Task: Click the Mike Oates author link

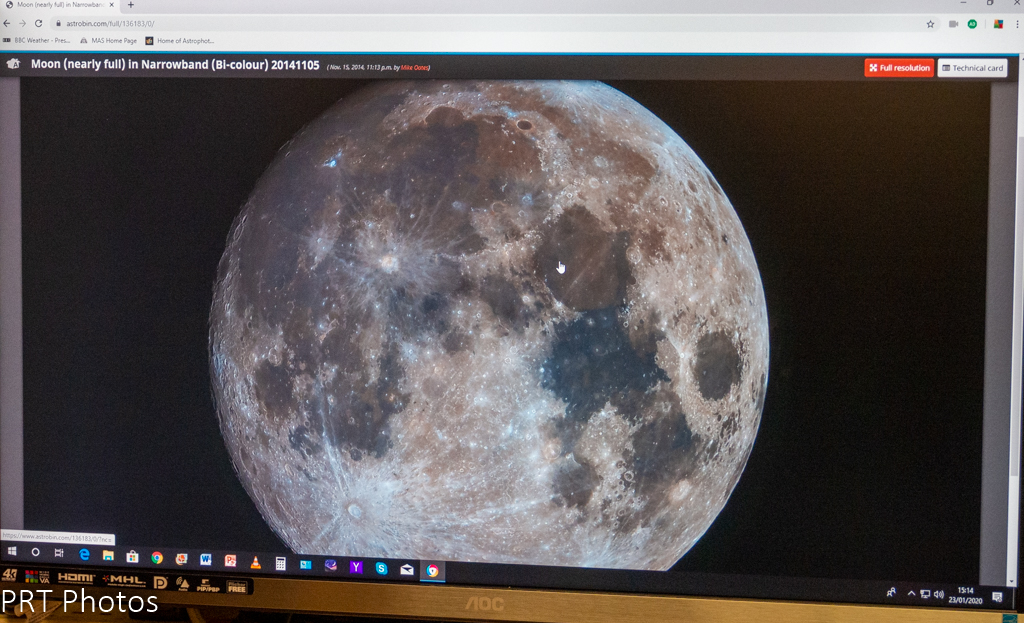Action: pos(414,68)
